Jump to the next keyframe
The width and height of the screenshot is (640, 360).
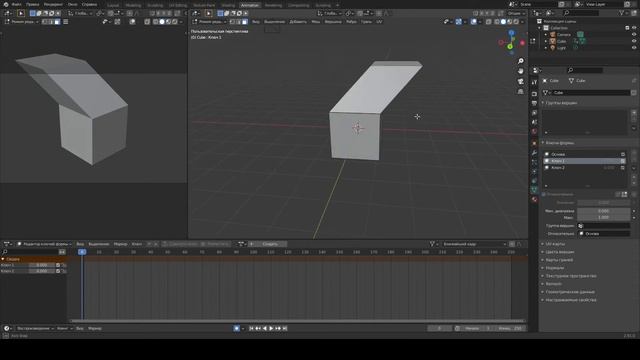278,328
